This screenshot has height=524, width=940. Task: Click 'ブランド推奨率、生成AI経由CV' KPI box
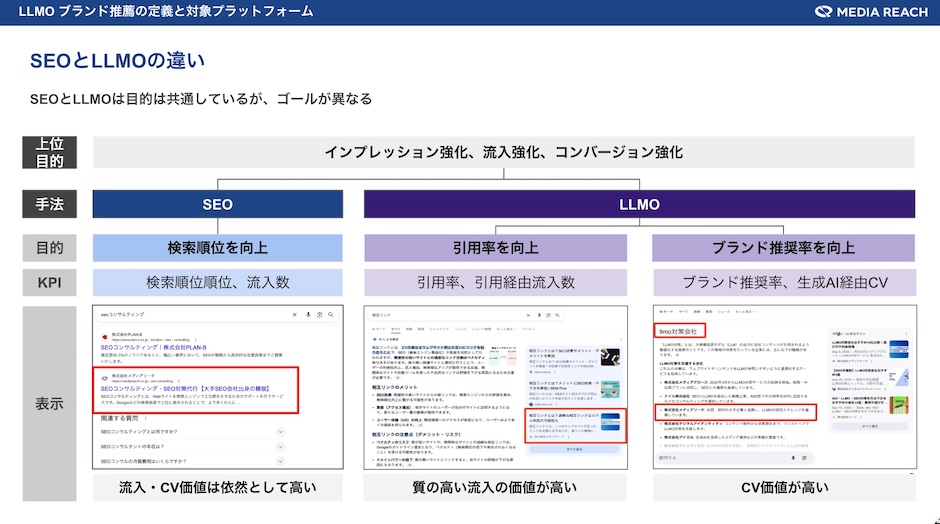point(784,282)
